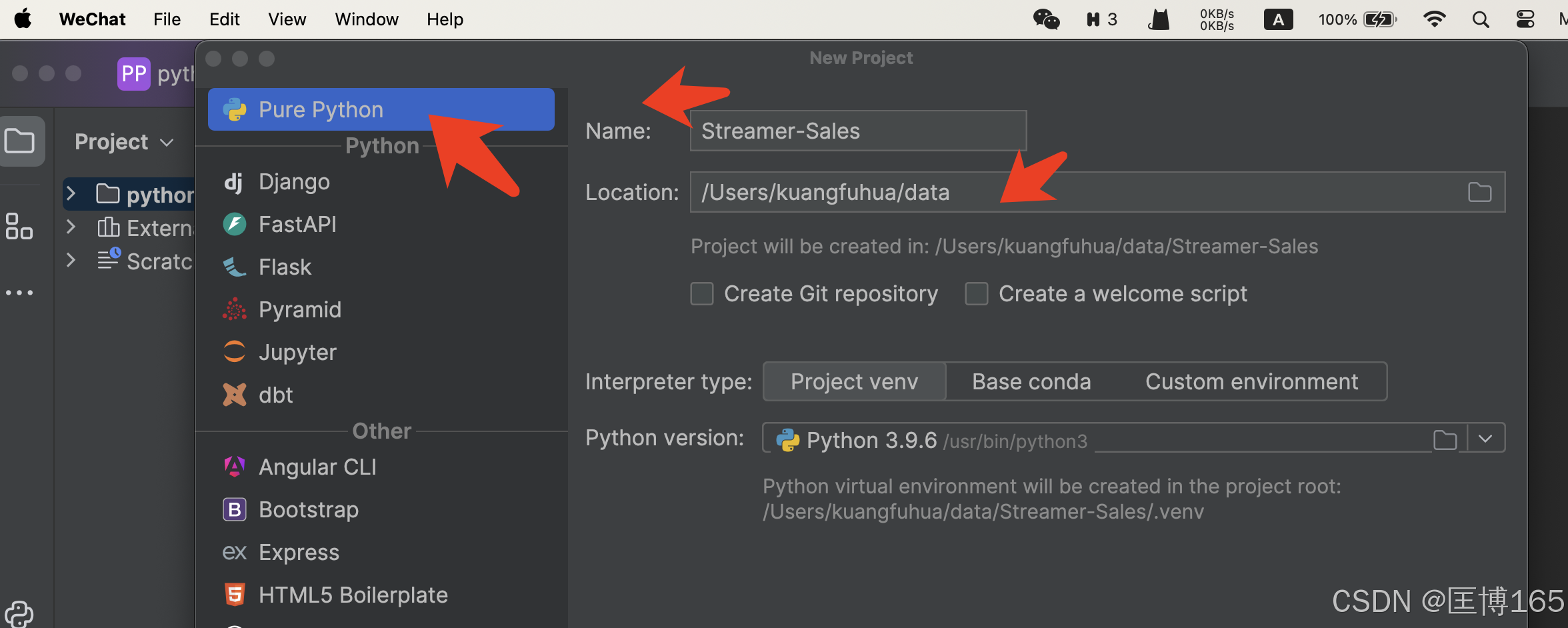This screenshot has width=1568, height=628.
Task: Open battery status menu
Action: click(1357, 19)
